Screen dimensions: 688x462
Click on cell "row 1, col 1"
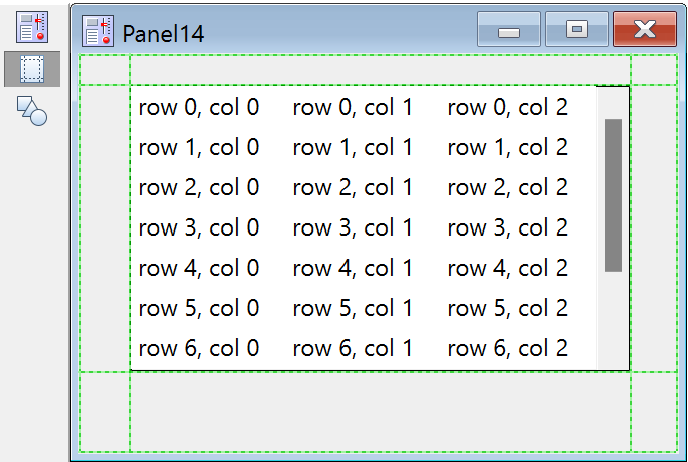point(353,148)
